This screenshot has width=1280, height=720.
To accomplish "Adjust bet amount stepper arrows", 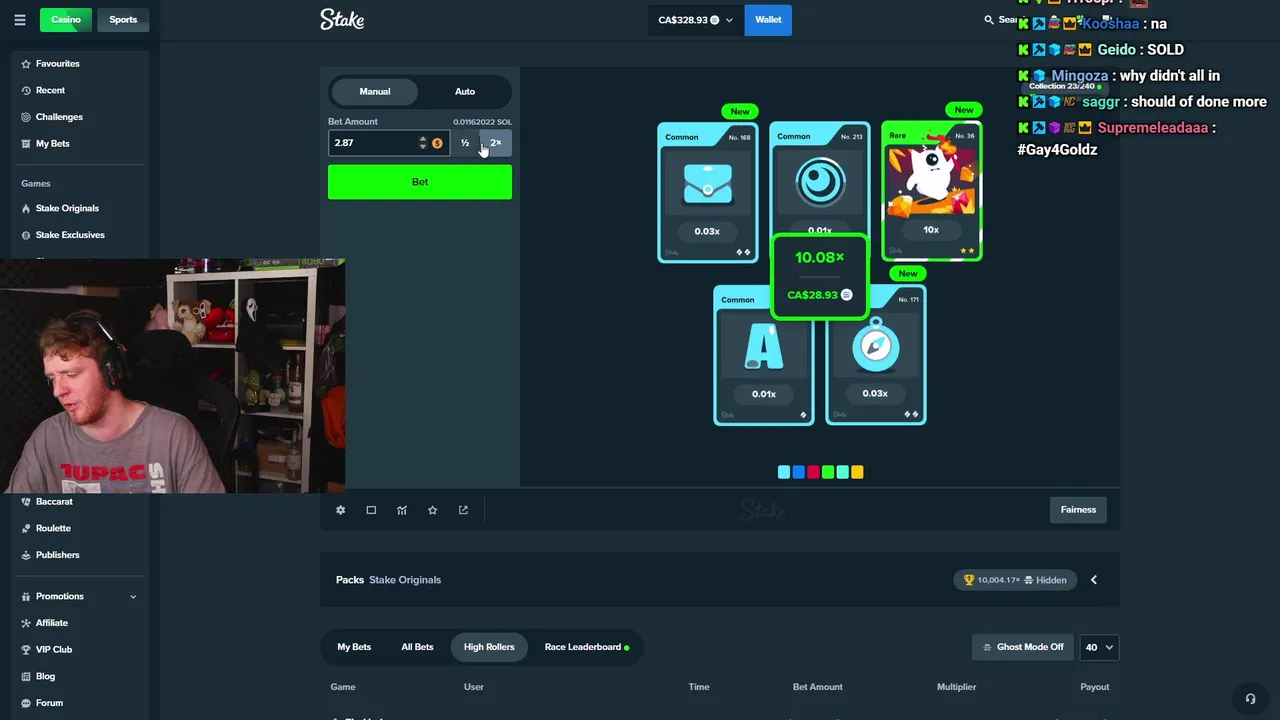I will pyautogui.click(x=423, y=143).
